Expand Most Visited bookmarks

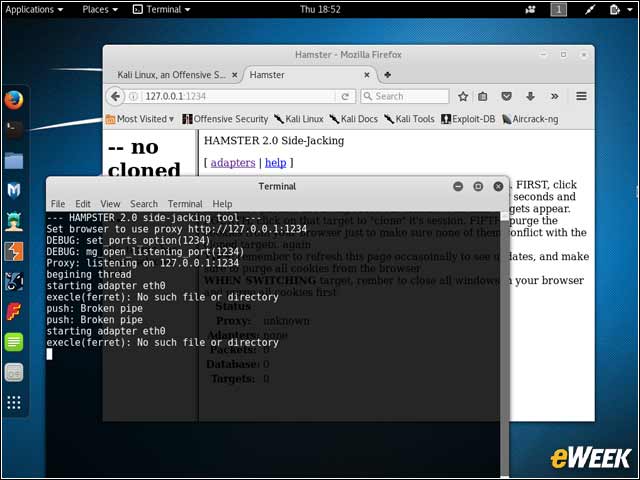point(140,119)
